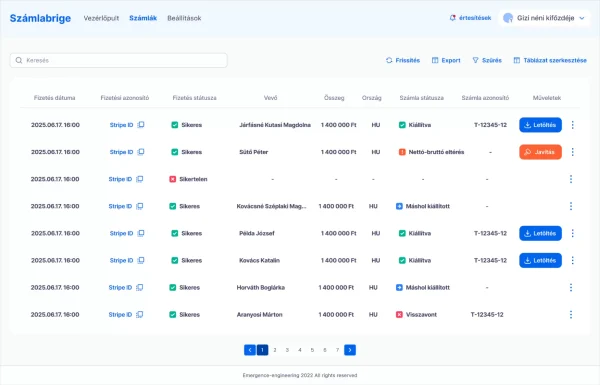Copy Stripe ID in Kovács Katalin row

141,260
